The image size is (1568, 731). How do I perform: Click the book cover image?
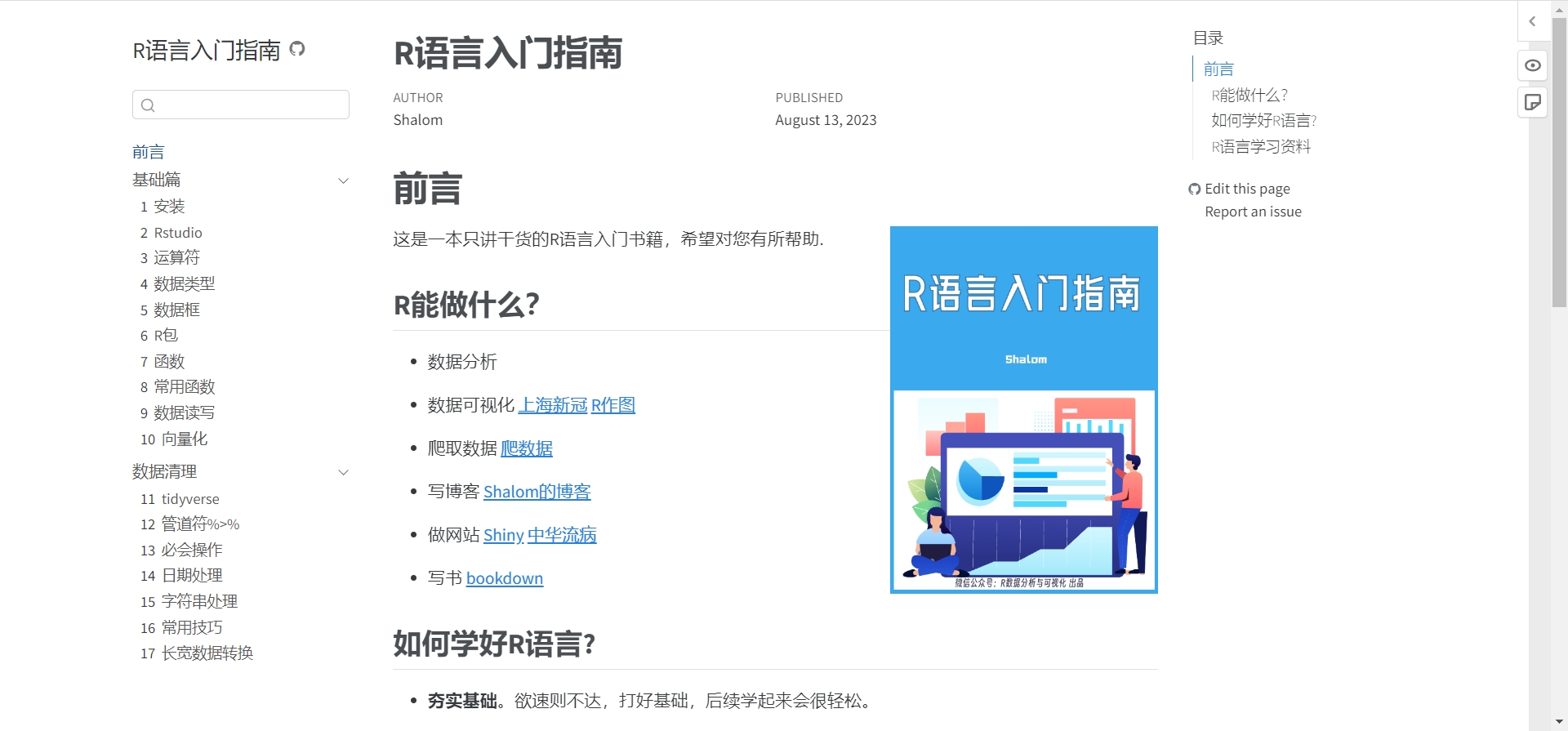[x=1024, y=410]
